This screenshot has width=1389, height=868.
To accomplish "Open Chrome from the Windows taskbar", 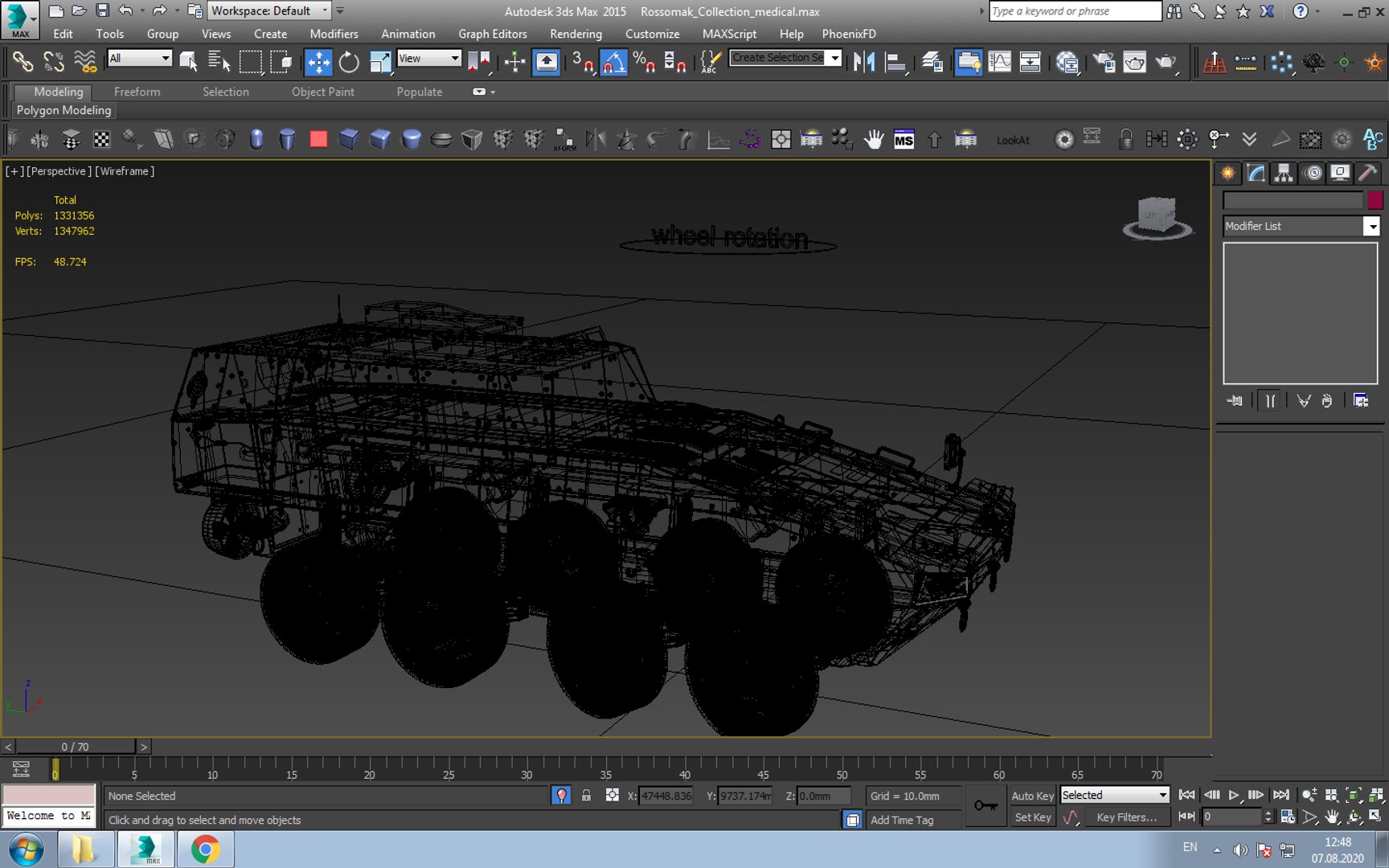I will [206, 849].
